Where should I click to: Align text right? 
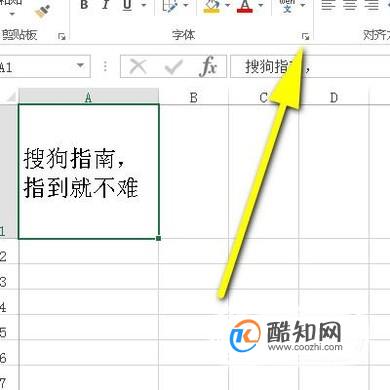[x=371, y=5]
